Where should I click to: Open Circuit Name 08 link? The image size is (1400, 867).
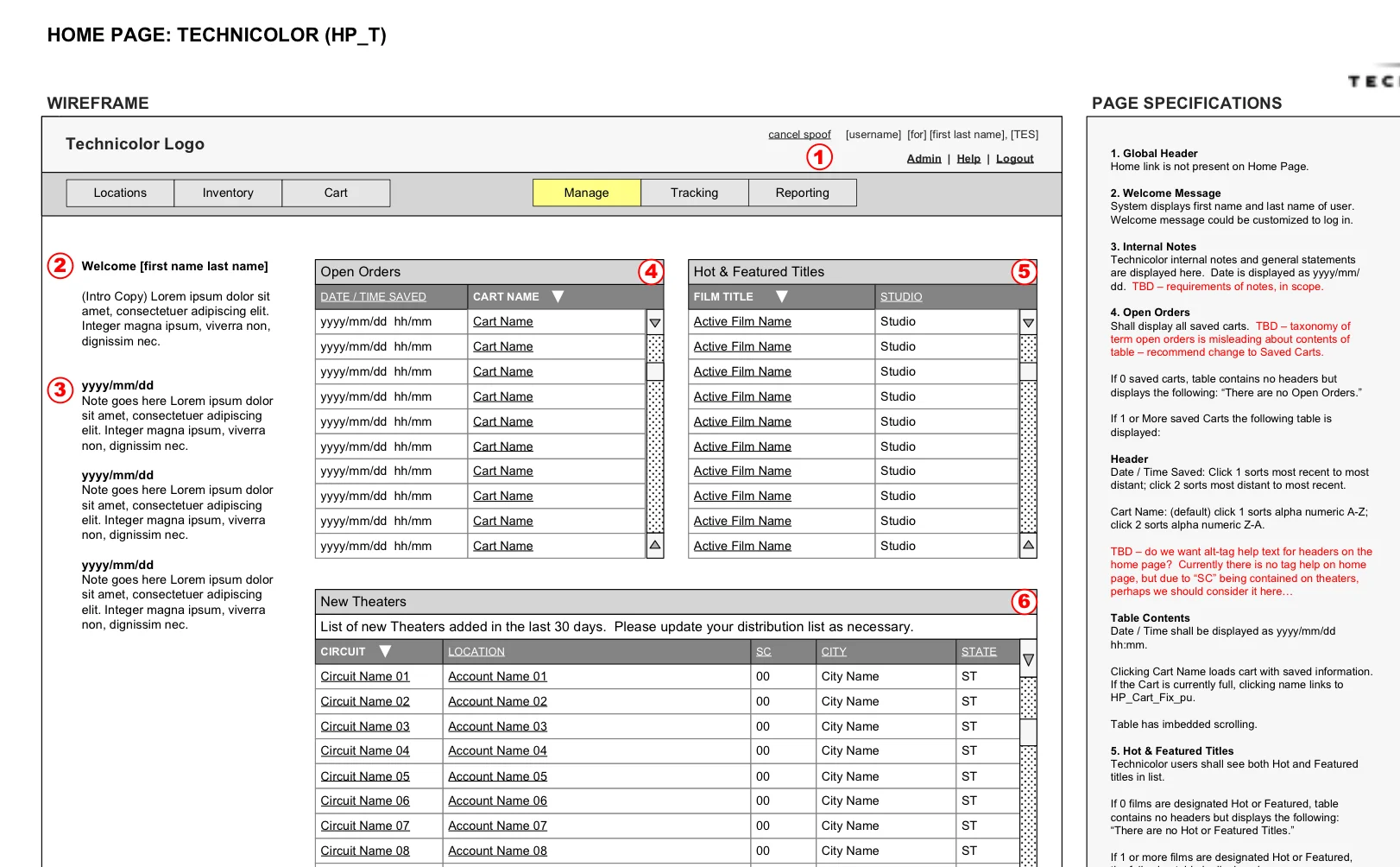click(365, 851)
